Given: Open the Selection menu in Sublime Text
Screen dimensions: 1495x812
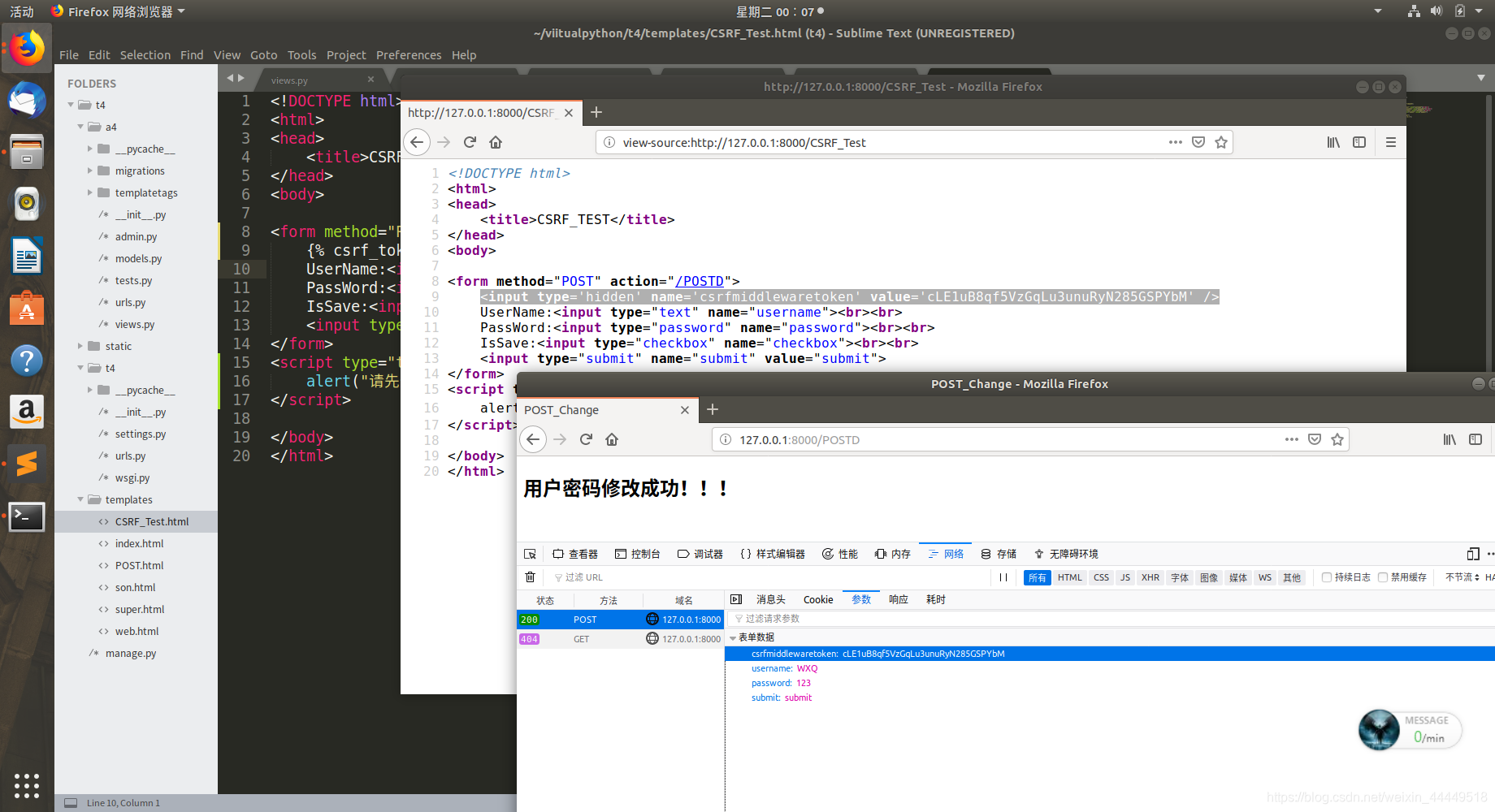Looking at the screenshot, I should pos(145,54).
